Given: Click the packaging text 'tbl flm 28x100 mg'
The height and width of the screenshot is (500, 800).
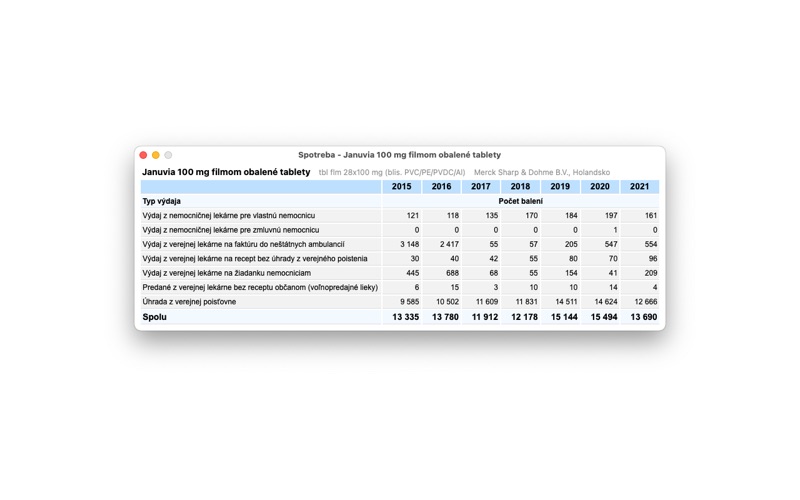Looking at the screenshot, I should [x=351, y=172].
